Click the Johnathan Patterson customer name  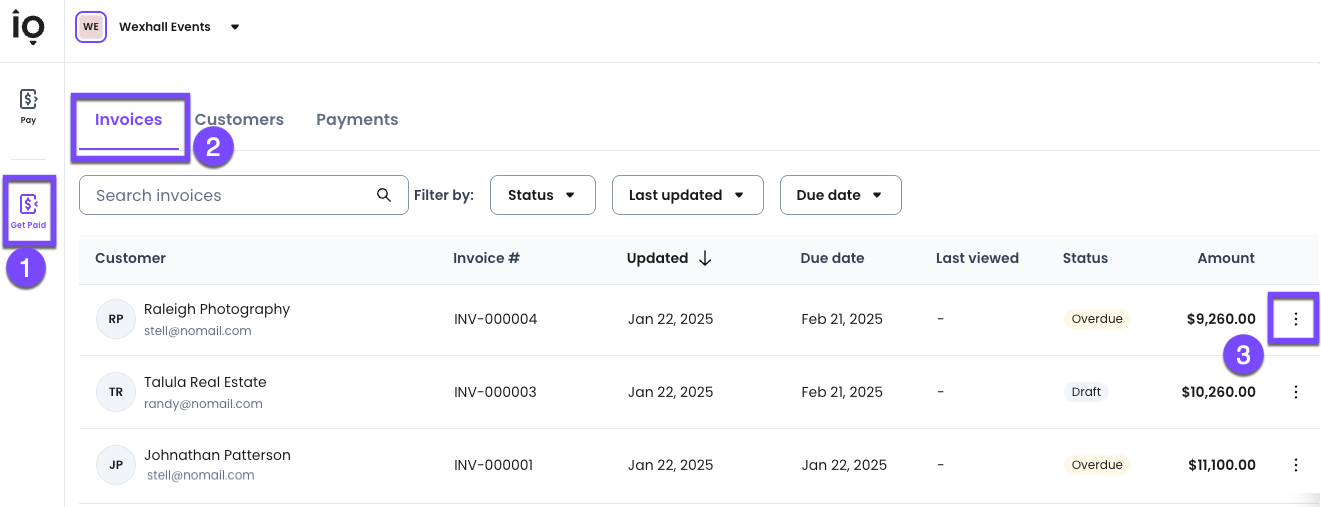pyautogui.click(x=217, y=455)
